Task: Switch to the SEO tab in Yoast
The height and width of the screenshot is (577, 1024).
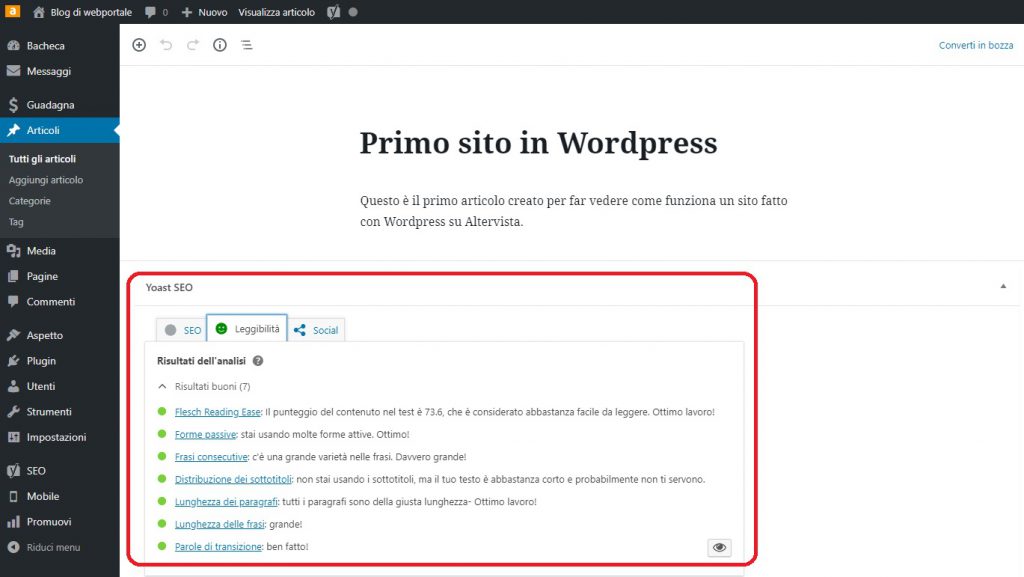Action: [x=182, y=330]
